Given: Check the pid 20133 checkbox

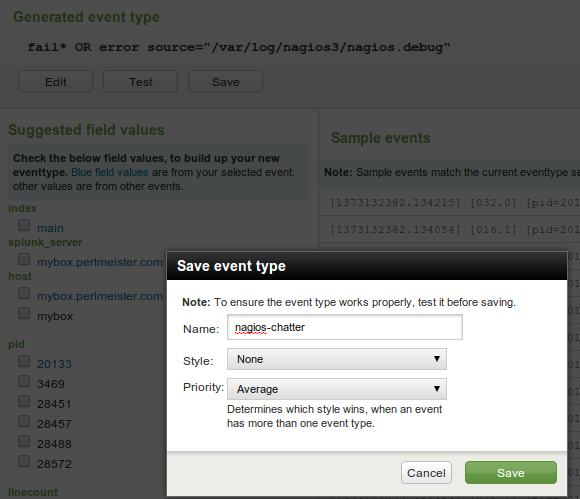Looking at the screenshot, I should 24,361.
